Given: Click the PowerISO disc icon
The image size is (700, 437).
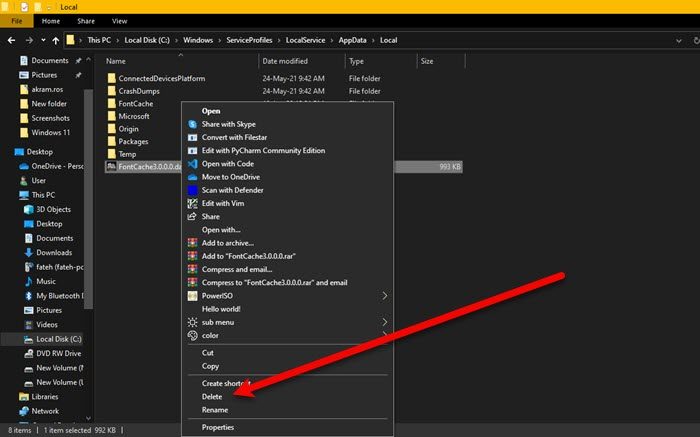Looking at the screenshot, I should (x=193, y=296).
